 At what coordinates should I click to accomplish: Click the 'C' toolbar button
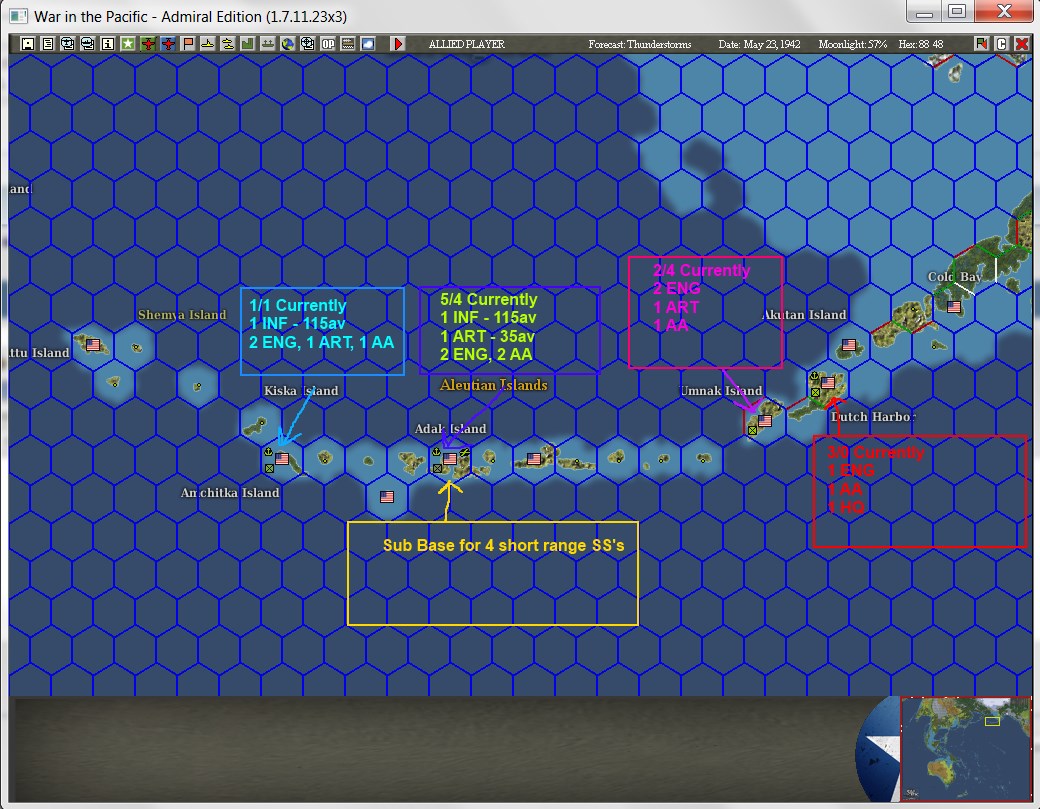1002,44
